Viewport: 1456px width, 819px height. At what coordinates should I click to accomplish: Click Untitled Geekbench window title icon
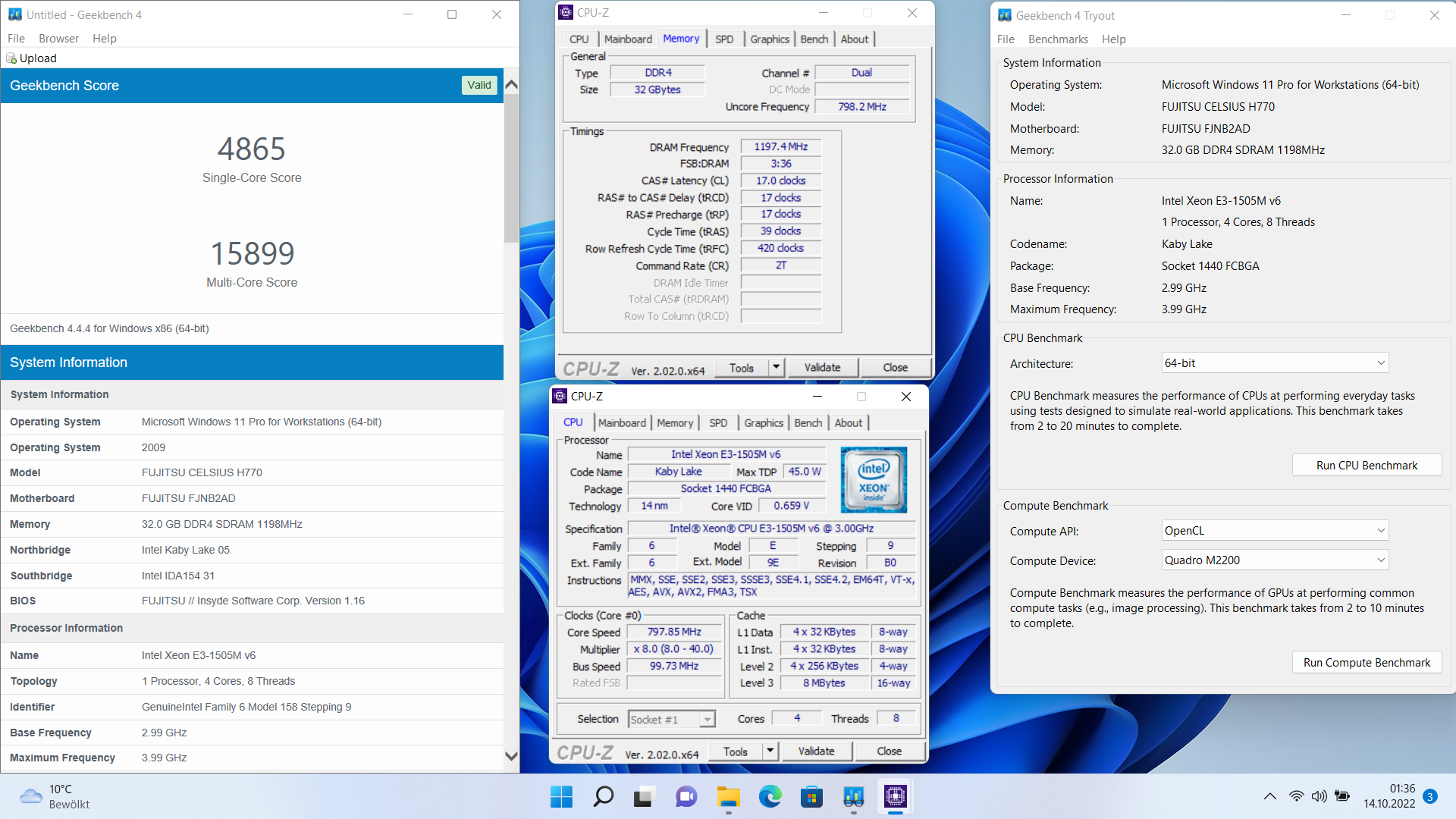pyautogui.click(x=15, y=14)
